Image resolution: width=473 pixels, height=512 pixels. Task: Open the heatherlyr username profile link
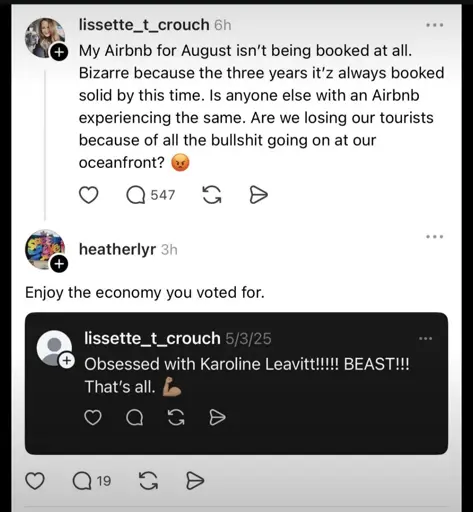click(117, 249)
